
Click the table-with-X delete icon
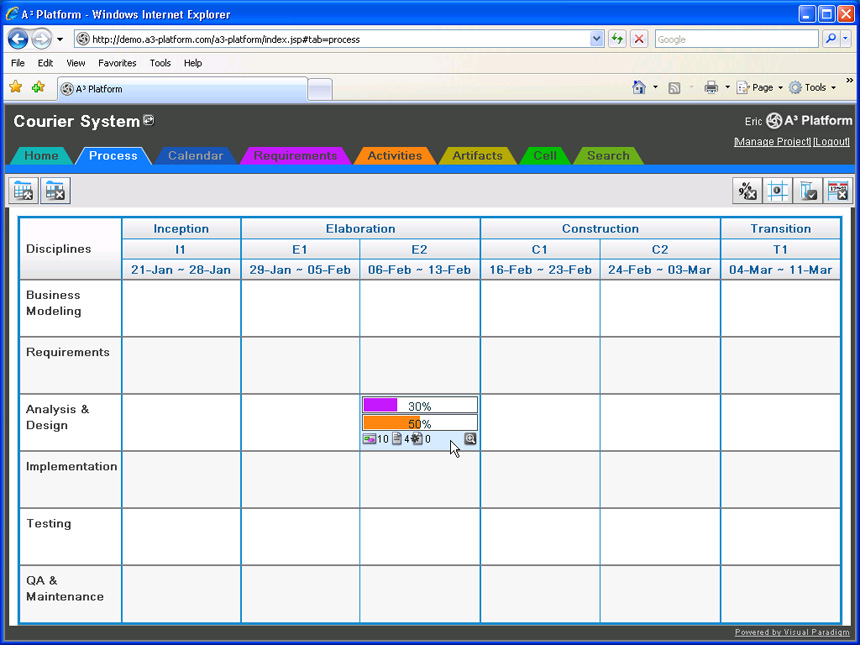(x=55, y=190)
